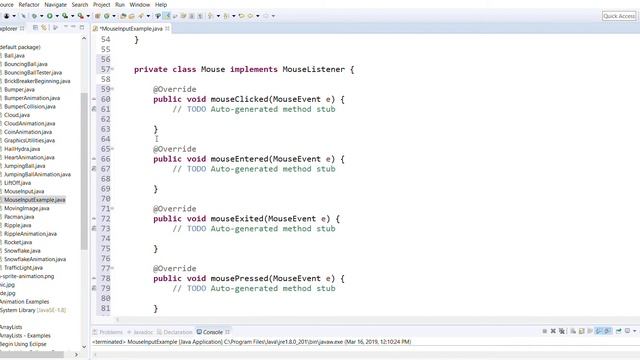The height and width of the screenshot is (360, 640).
Task: Collapse the Mouse class at line 57
Action: (113, 69)
